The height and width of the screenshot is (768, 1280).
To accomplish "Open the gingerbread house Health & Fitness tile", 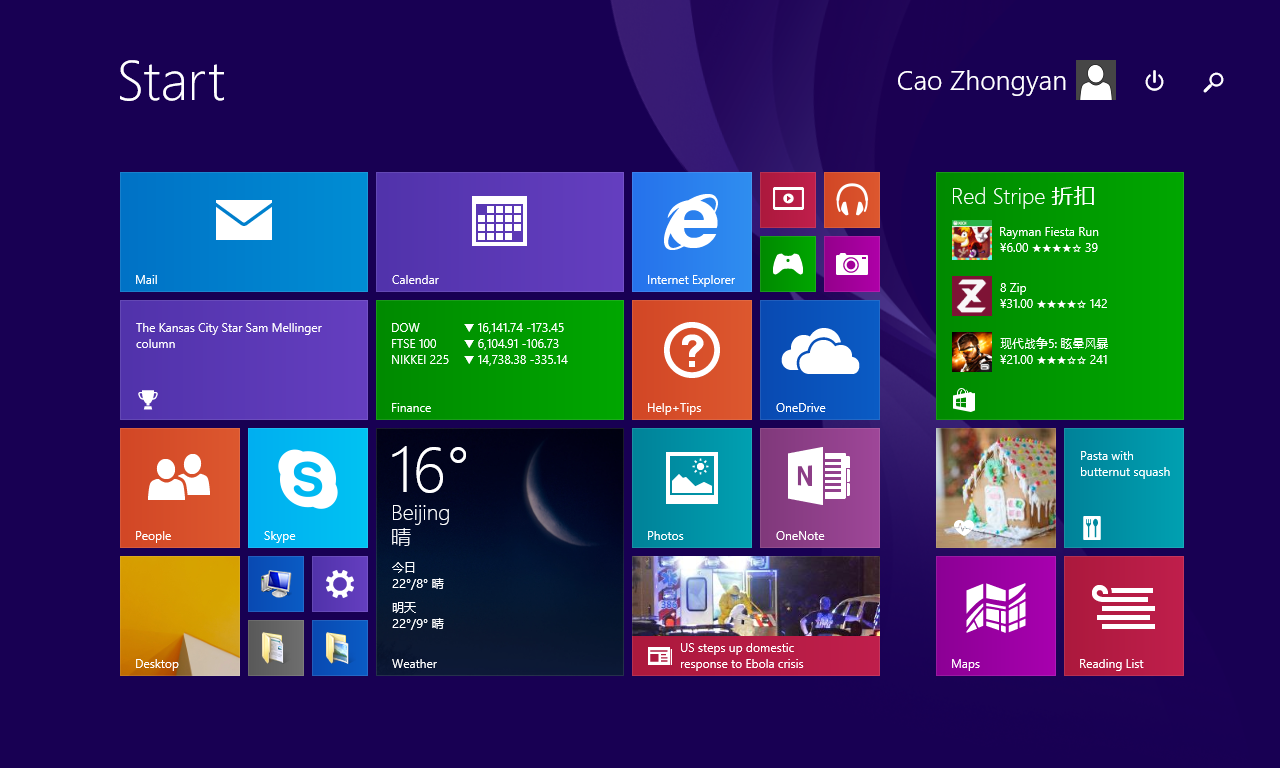I will (996, 488).
